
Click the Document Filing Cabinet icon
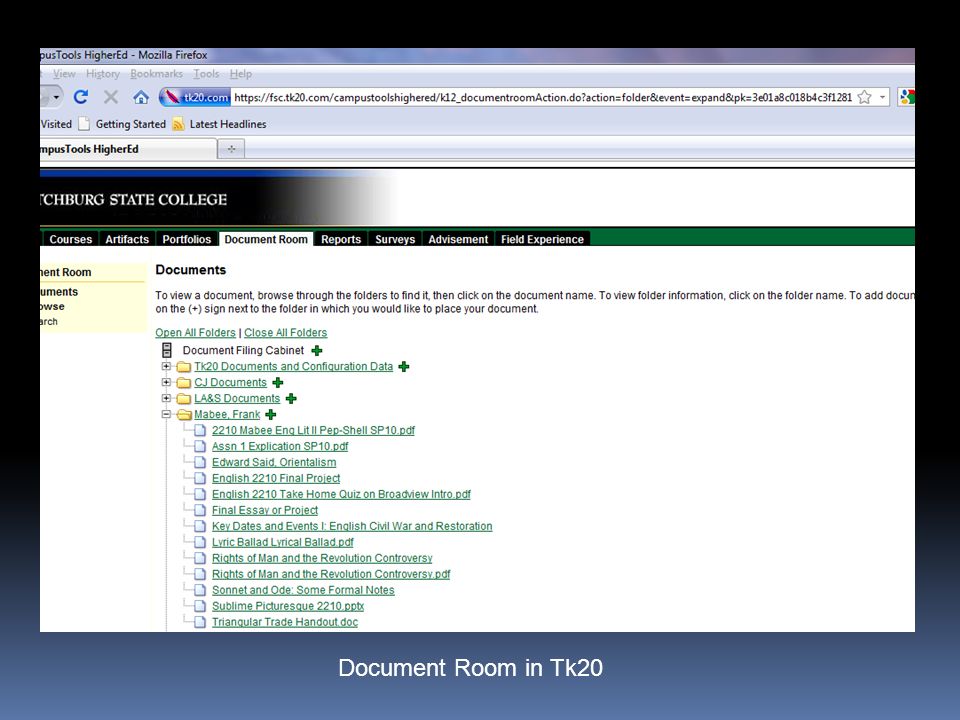coord(167,350)
